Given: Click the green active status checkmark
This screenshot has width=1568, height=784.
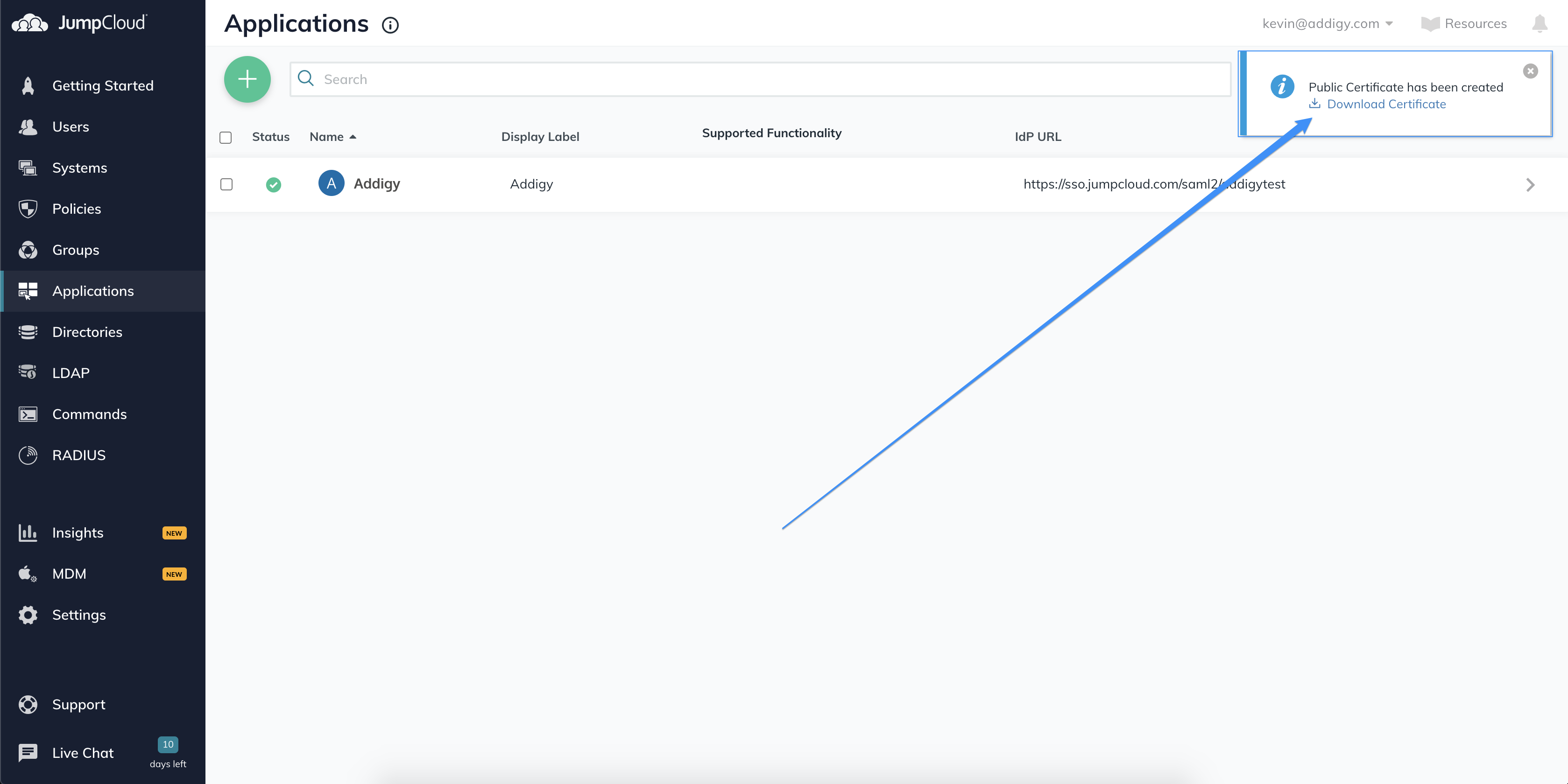Looking at the screenshot, I should 273,184.
